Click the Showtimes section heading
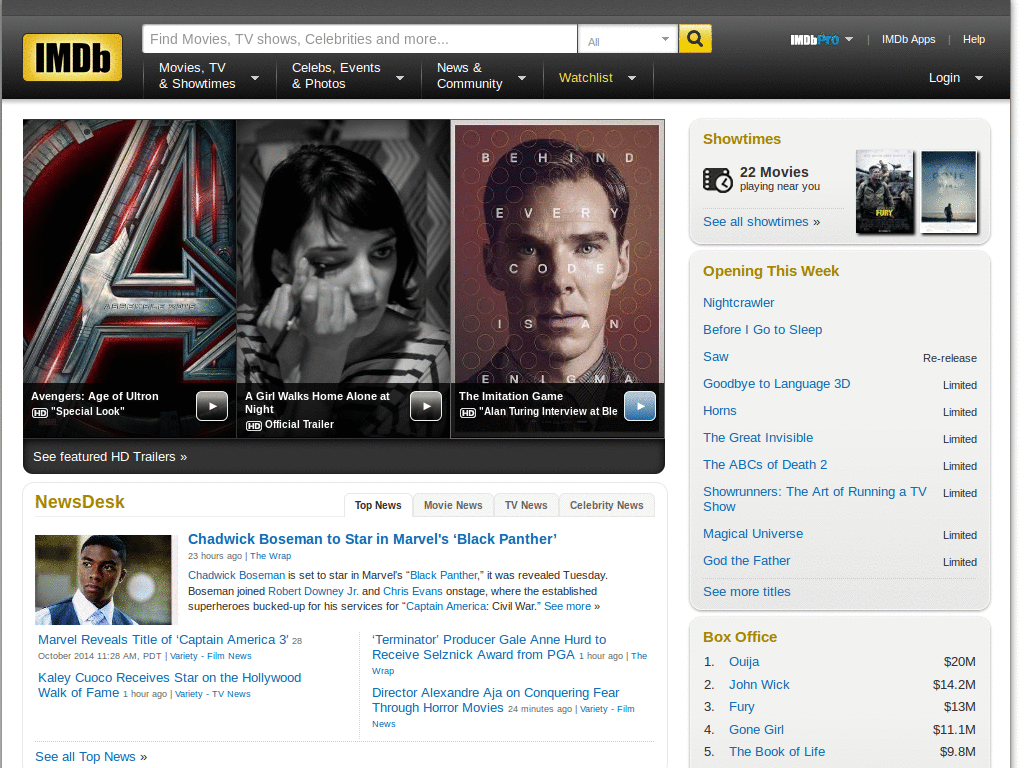The height and width of the screenshot is (768, 1024). (741, 139)
